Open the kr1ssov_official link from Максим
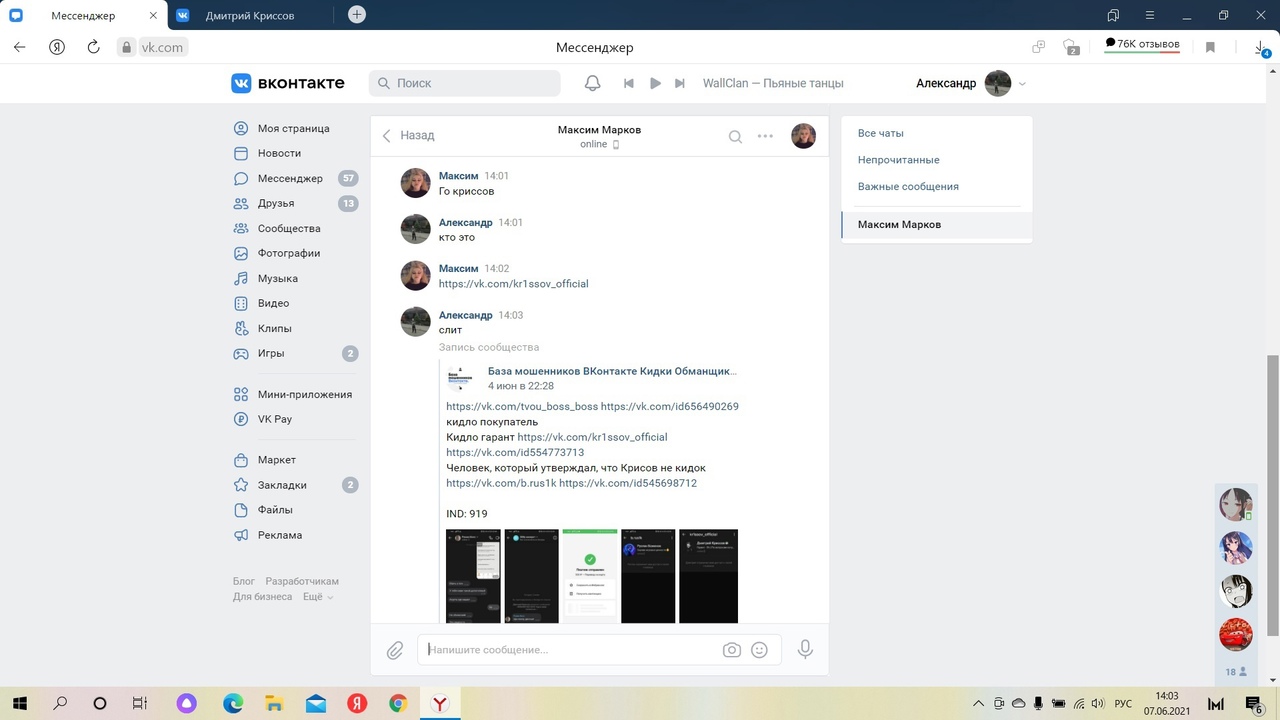Image resolution: width=1280 pixels, height=720 pixels. [x=513, y=284]
